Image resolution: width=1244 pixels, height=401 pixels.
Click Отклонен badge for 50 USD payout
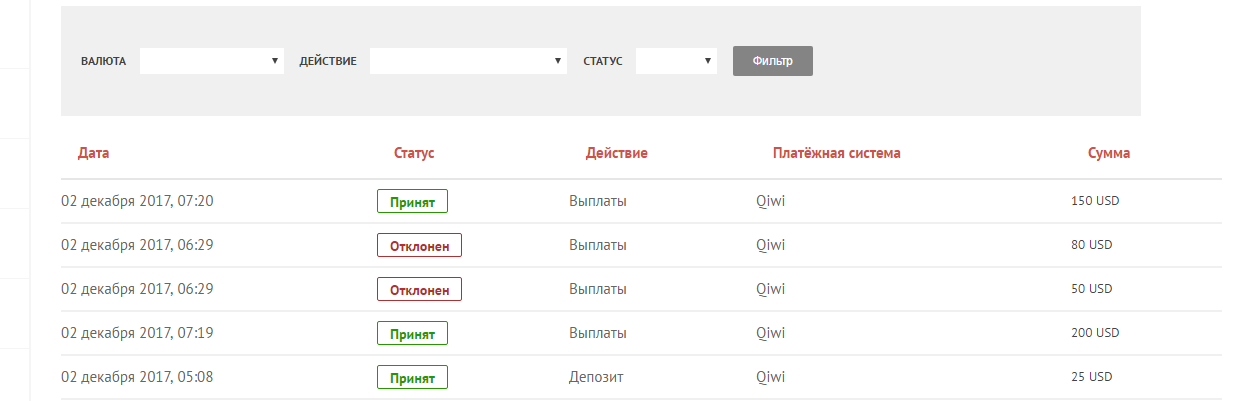pyautogui.click(x=419, y=289)
